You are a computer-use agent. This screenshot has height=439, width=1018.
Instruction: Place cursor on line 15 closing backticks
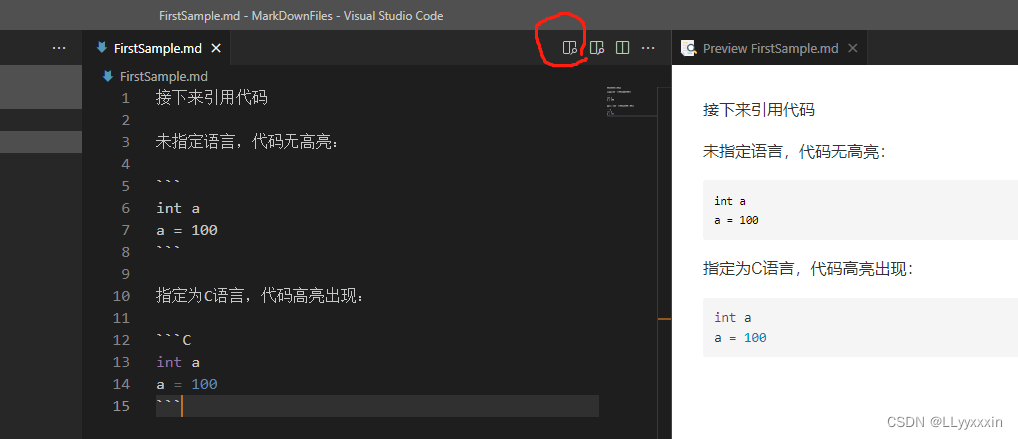168,404
